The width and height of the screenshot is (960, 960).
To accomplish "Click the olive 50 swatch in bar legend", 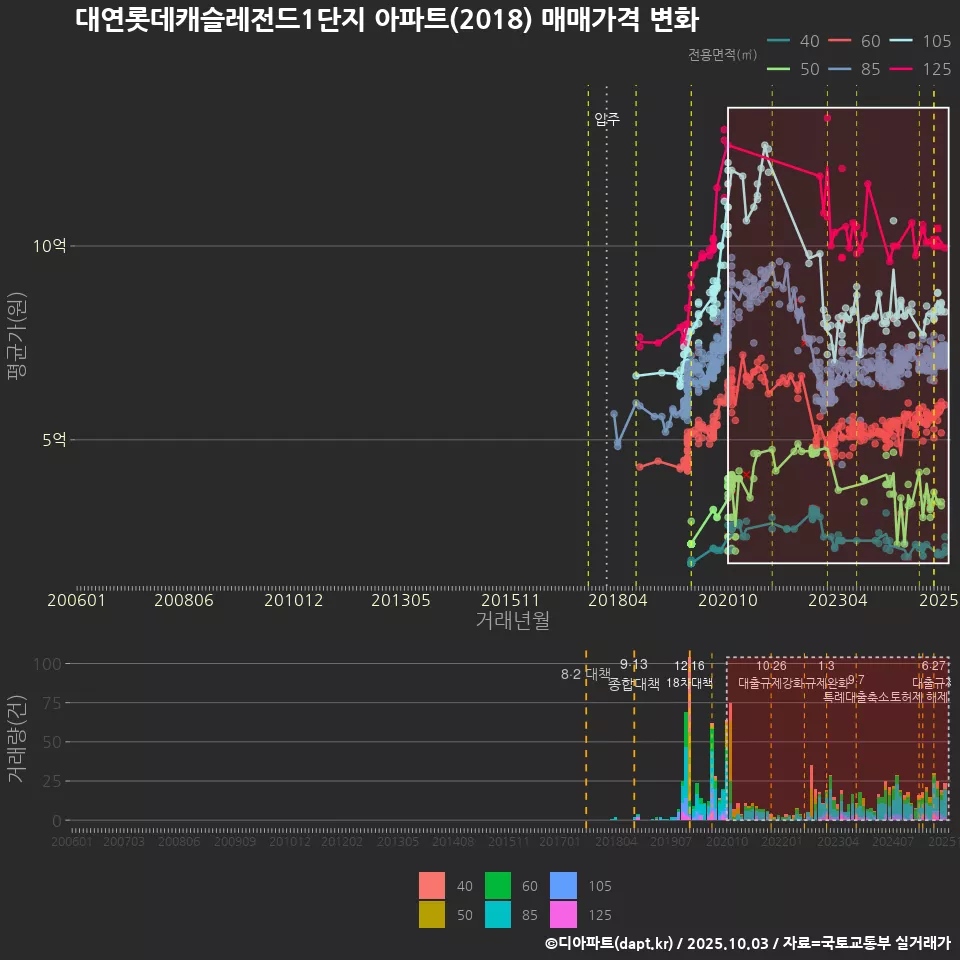I will click(431, 914).
